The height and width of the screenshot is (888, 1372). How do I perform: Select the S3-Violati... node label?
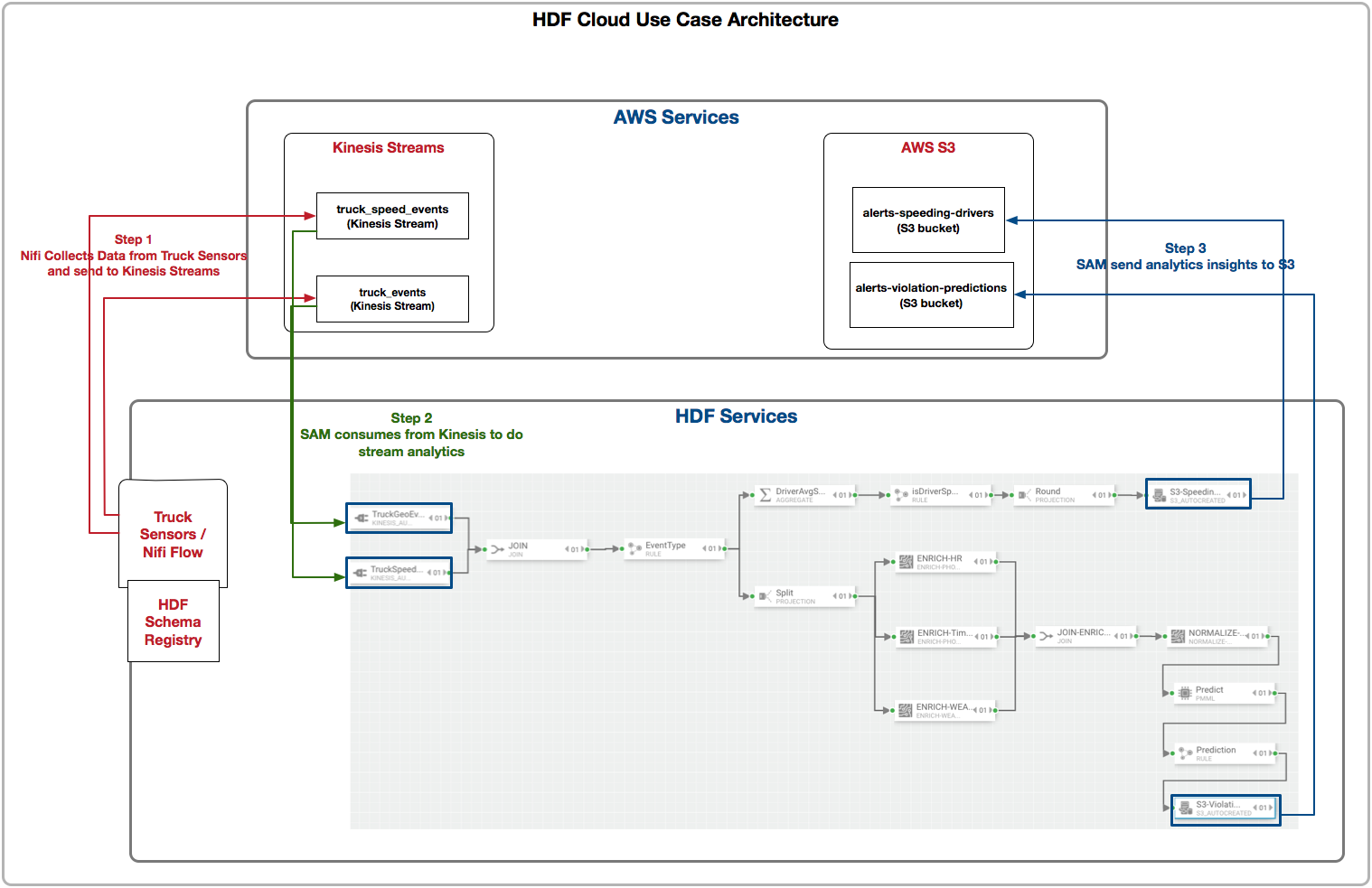[x=1218, y=805]
